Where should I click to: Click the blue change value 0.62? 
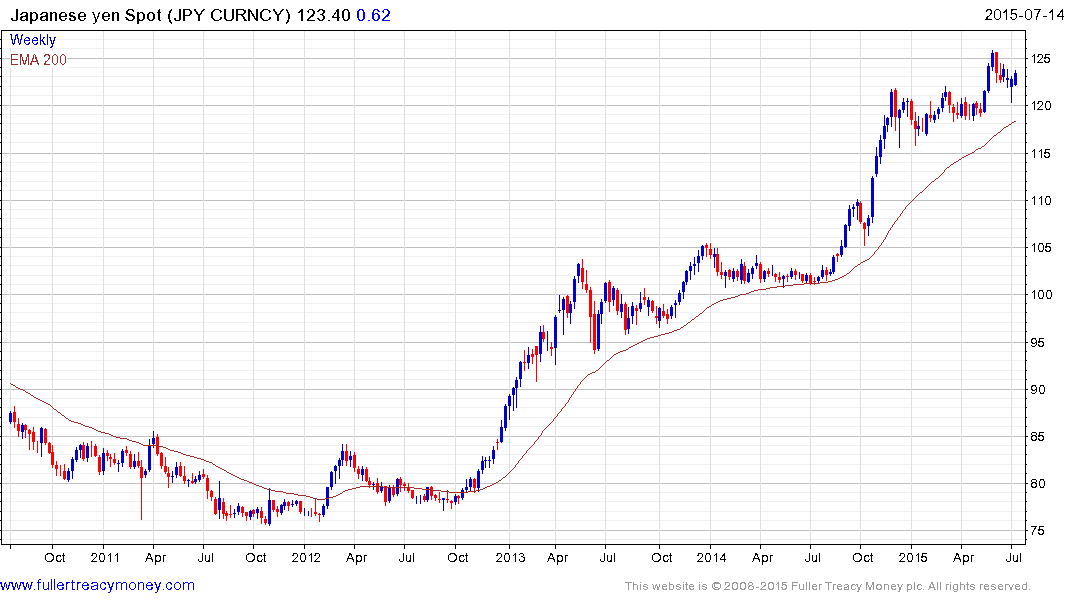[x=374, y=15]
